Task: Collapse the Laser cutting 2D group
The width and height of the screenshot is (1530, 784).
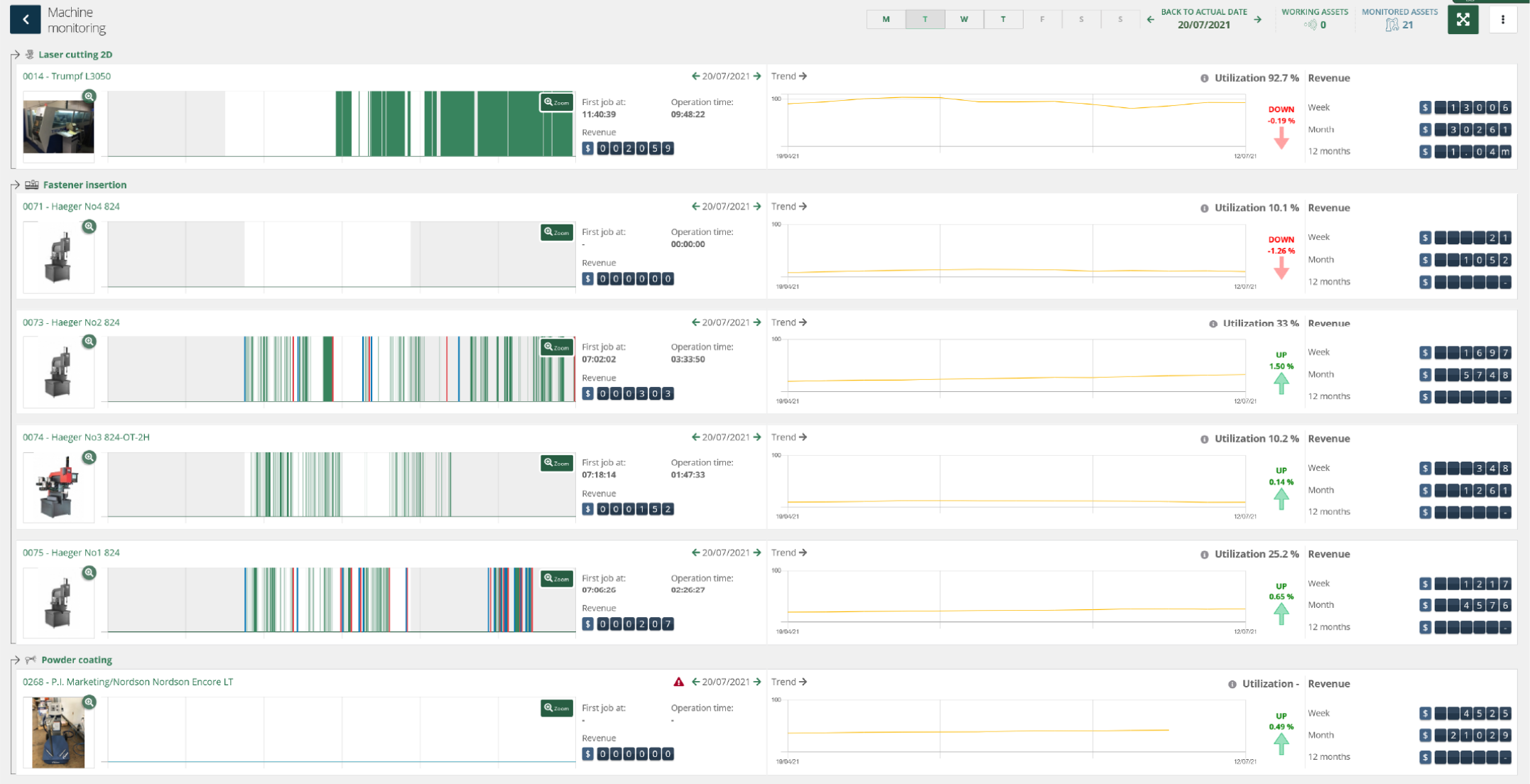Action: (x=16, y=55)
